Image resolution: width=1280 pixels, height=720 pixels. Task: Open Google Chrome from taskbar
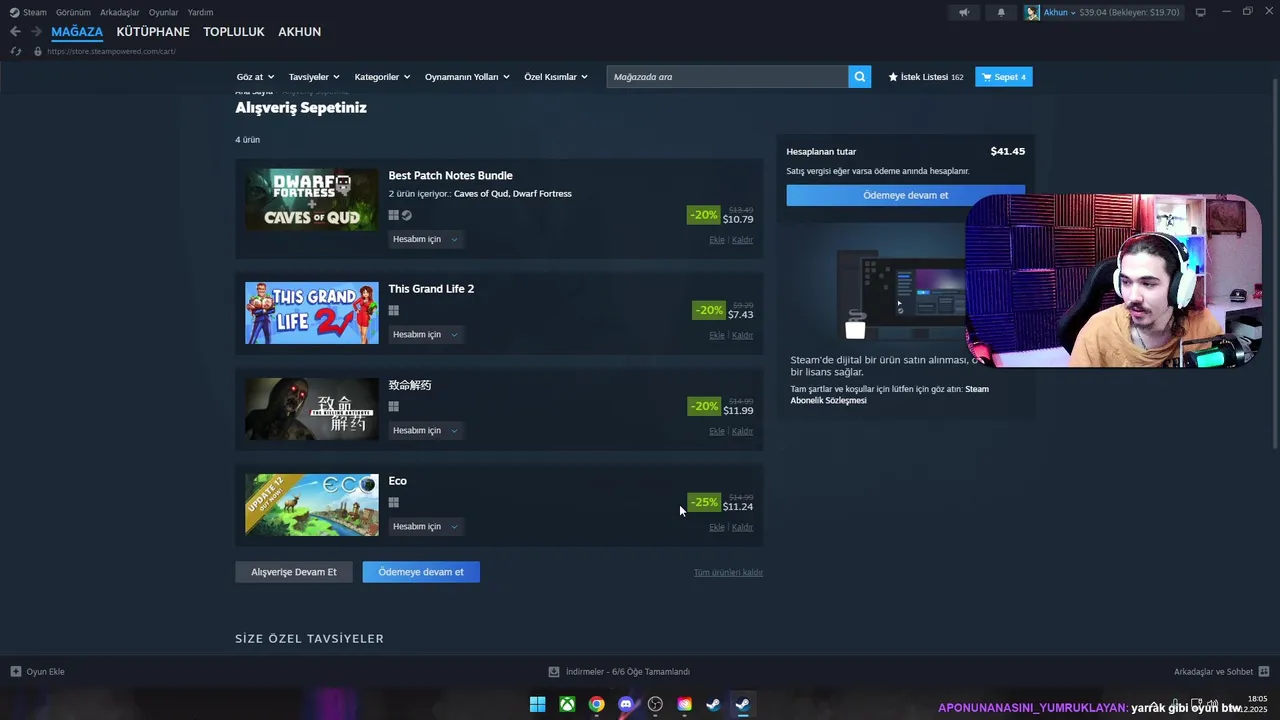[596, 704]
